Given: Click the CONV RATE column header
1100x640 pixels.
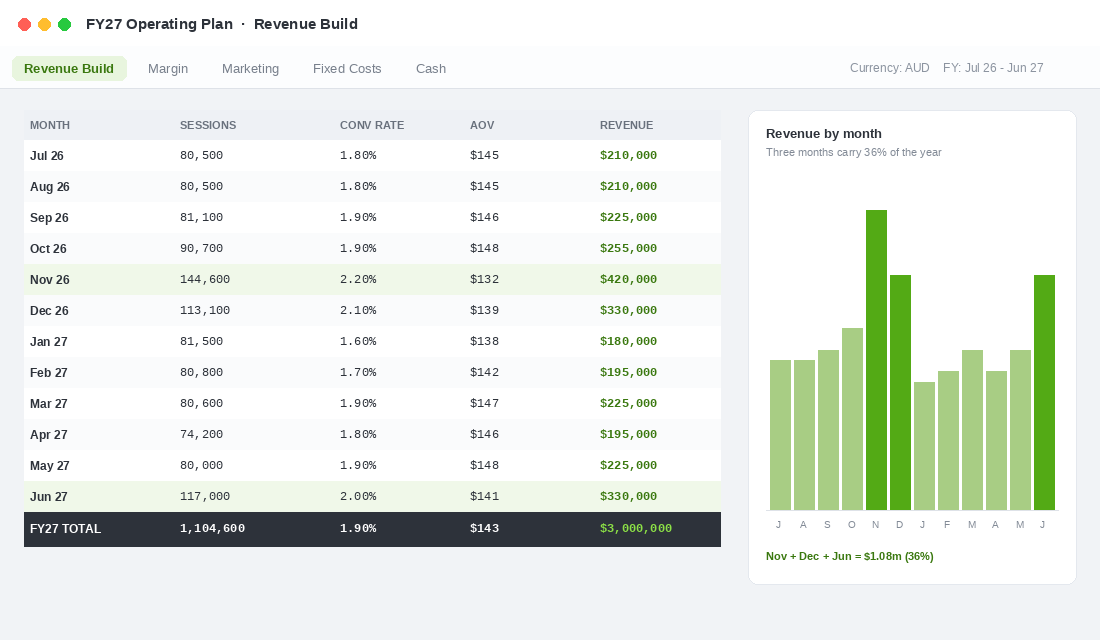Looking at the screenshot, I should pos(372,125).
